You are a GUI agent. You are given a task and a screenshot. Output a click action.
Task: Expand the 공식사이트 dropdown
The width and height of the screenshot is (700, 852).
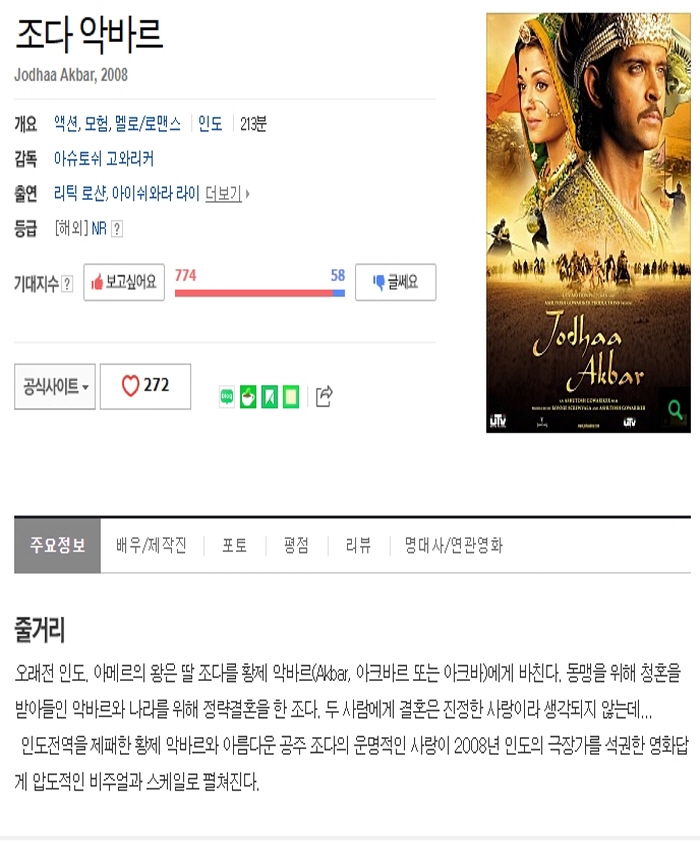[55, 386]
